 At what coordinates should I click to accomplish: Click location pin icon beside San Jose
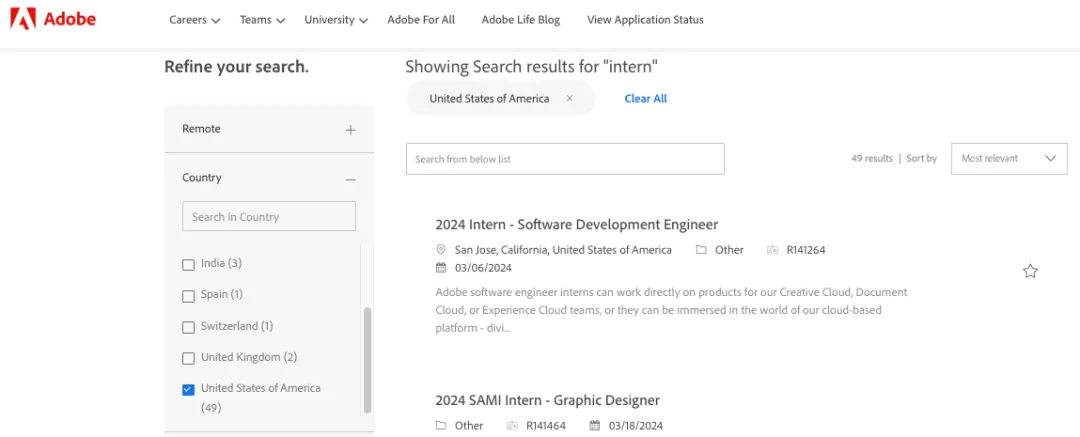point(441,250)
